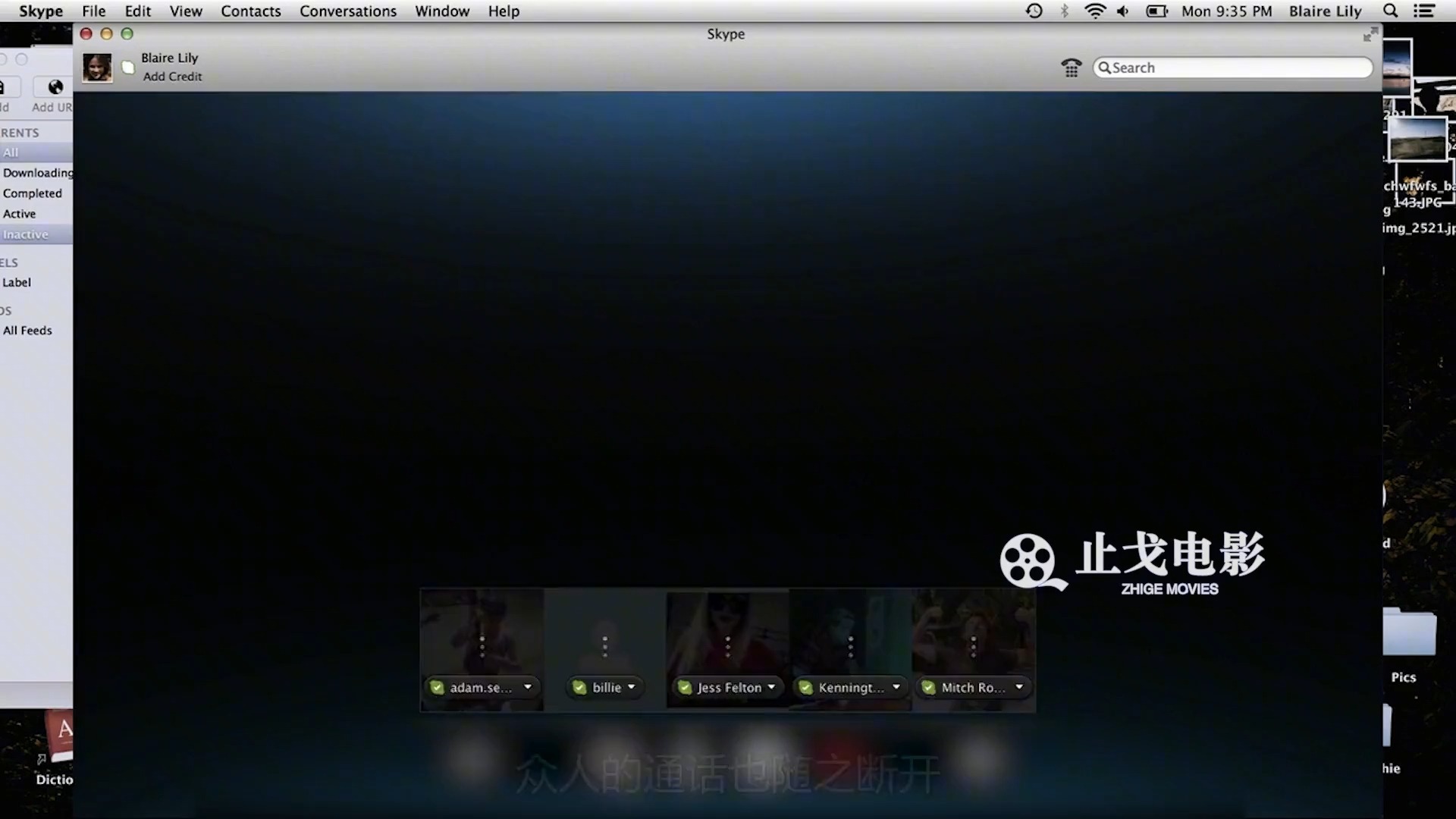Image resolution: width=1456 pixels, height=819 pixels.
Task: Click the Skype Search field
Action: 1232,68
